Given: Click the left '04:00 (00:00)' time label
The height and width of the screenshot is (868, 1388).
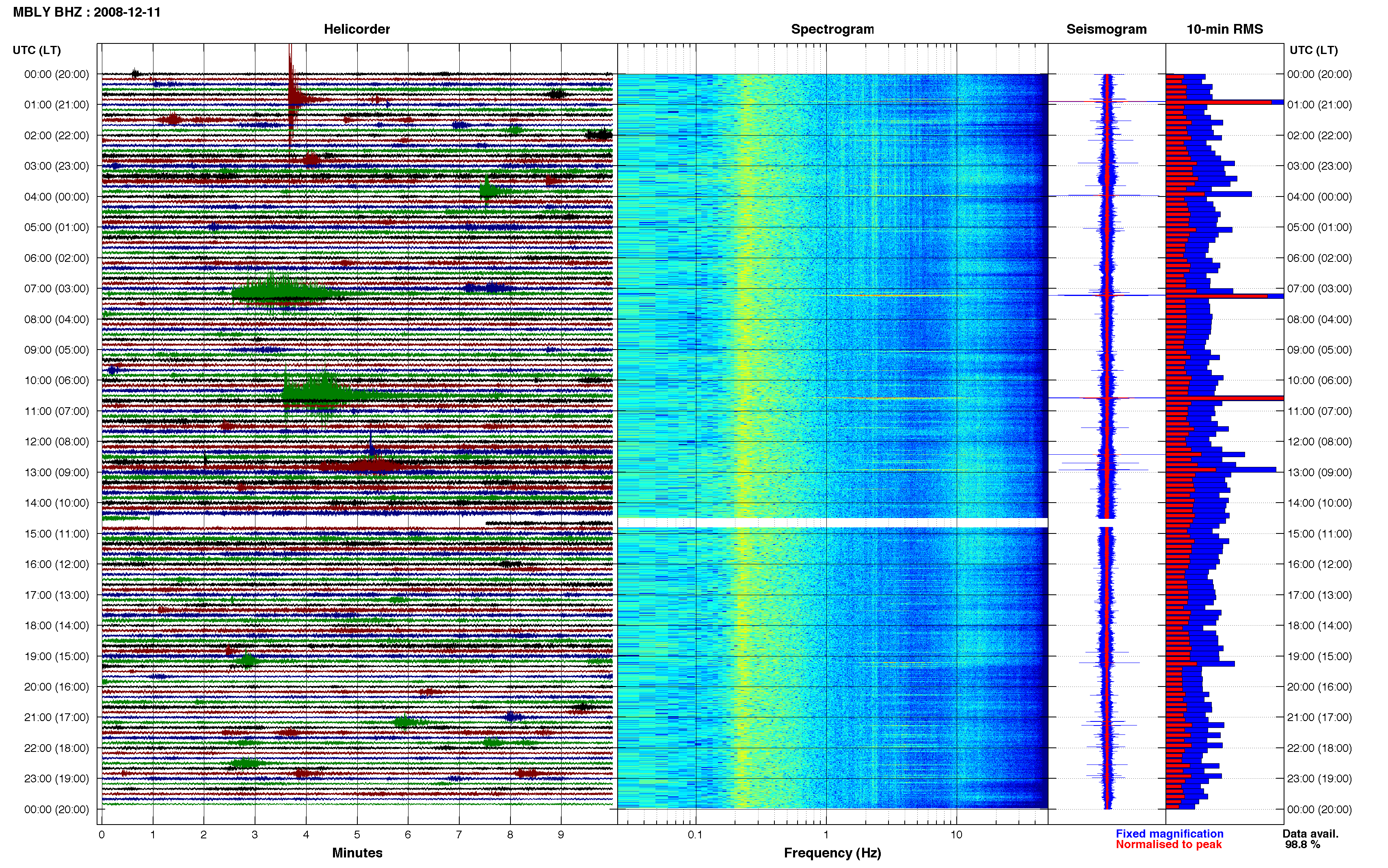Looking at the screenshot, I should (x=57, y=197).
